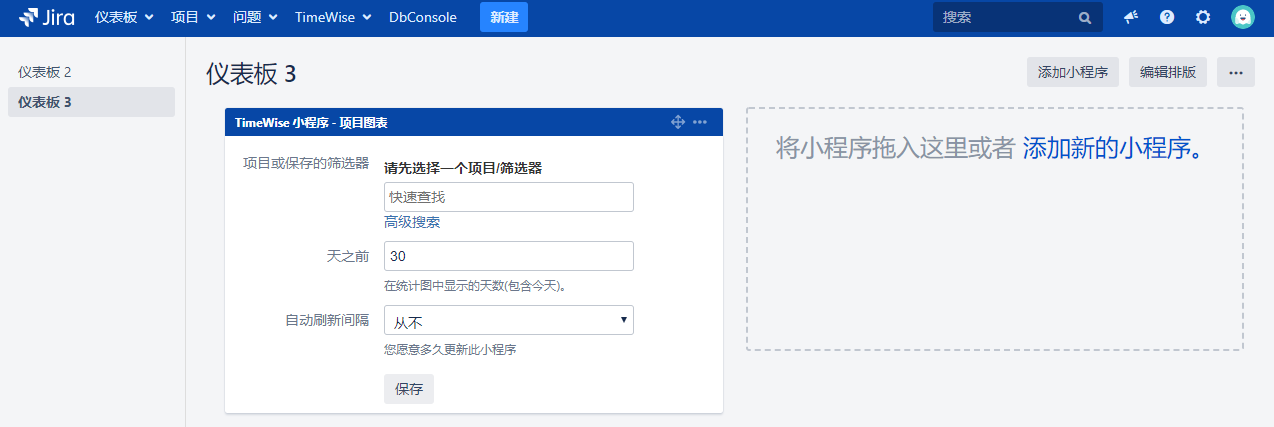Click the search magnifier icon
Image resolution: width=1274 pixels, height=427 pixels.
(1085, 18)
